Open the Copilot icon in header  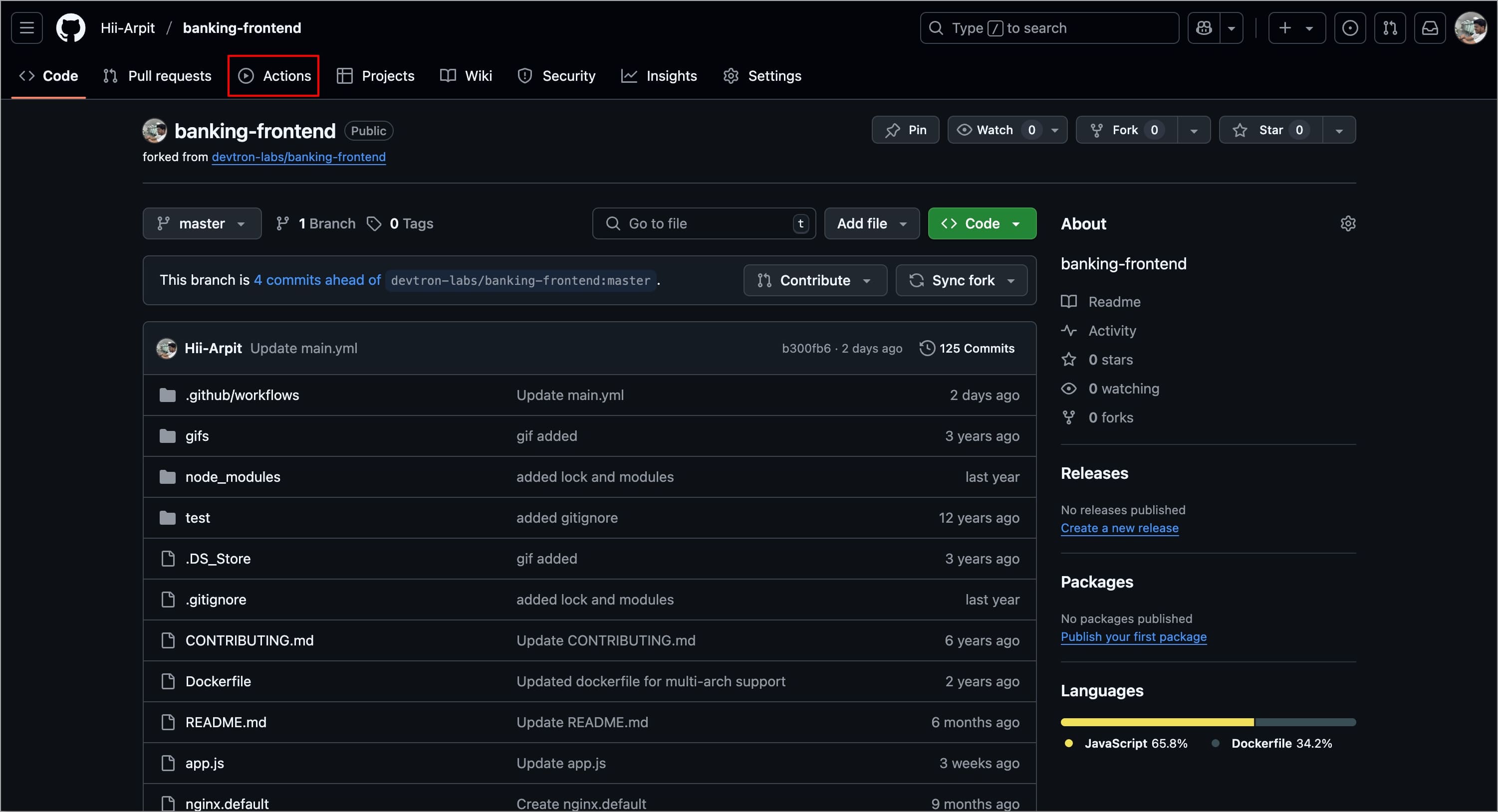(x=1204, y=28)
